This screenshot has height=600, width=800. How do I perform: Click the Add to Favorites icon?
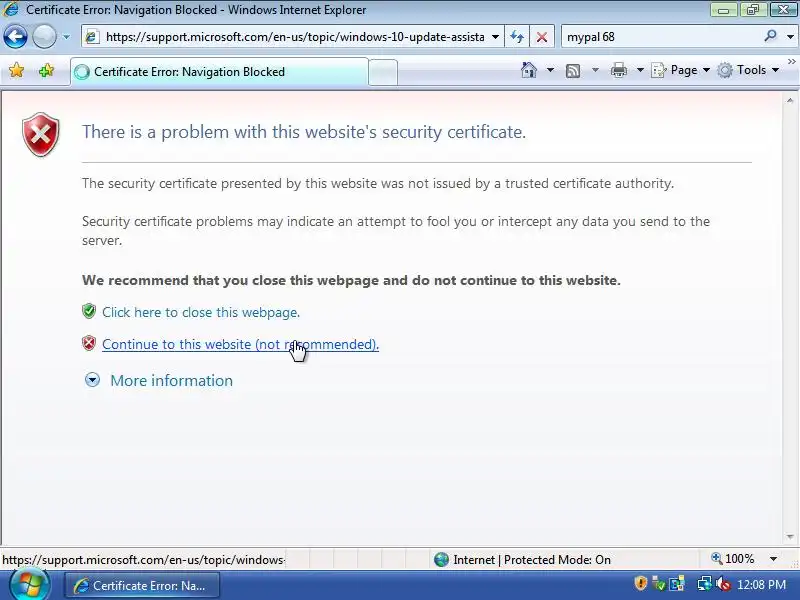tap(46, 70)
